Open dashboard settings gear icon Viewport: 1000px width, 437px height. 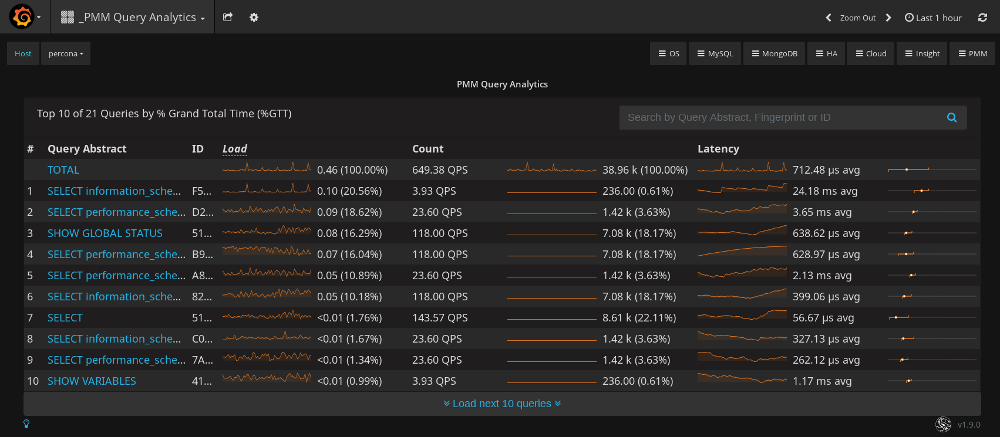coord(253,17)
